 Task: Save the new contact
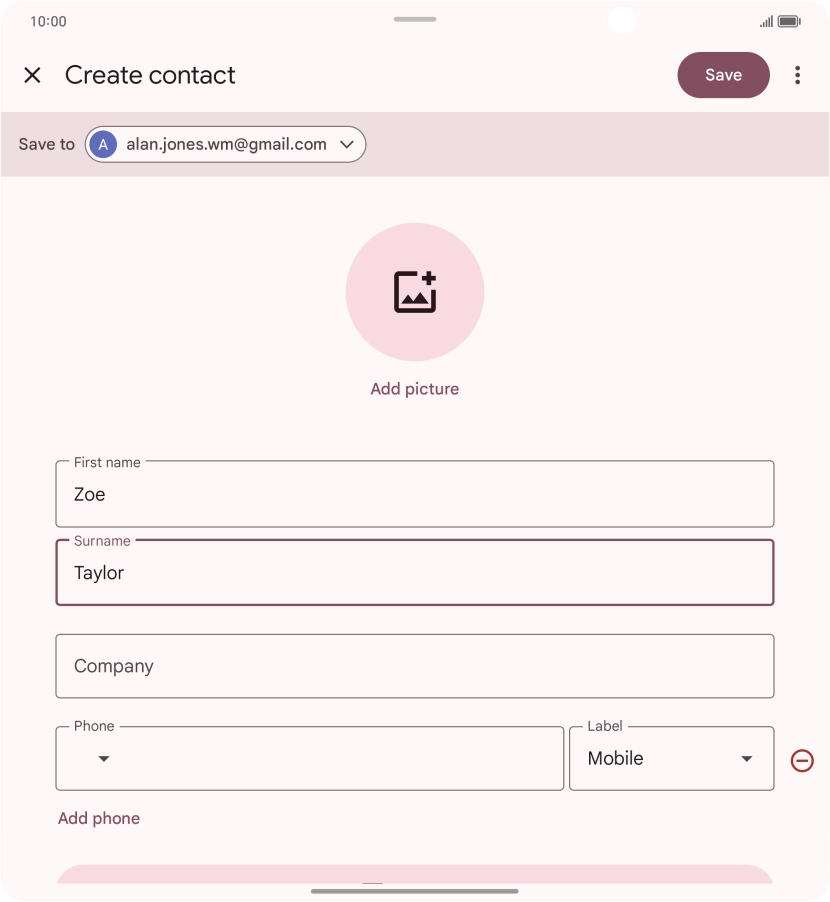723,75
